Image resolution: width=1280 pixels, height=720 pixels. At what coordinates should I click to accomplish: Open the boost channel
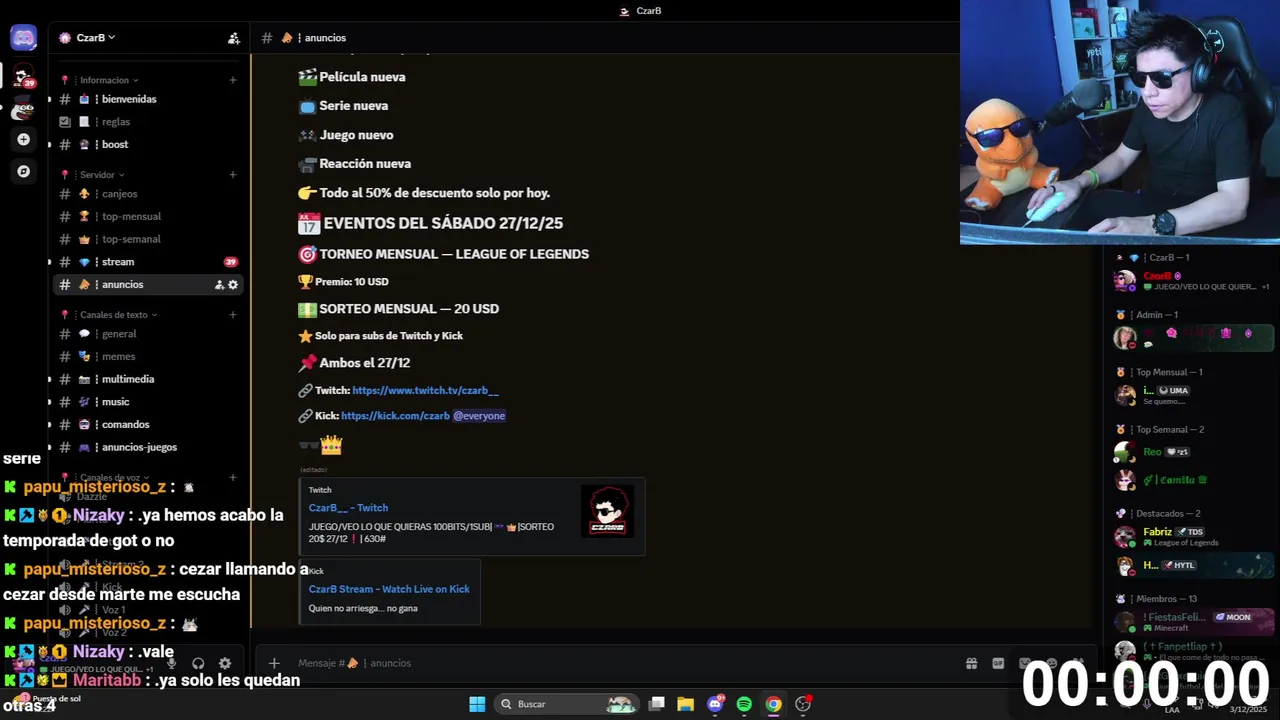click(x=148, y=144)
